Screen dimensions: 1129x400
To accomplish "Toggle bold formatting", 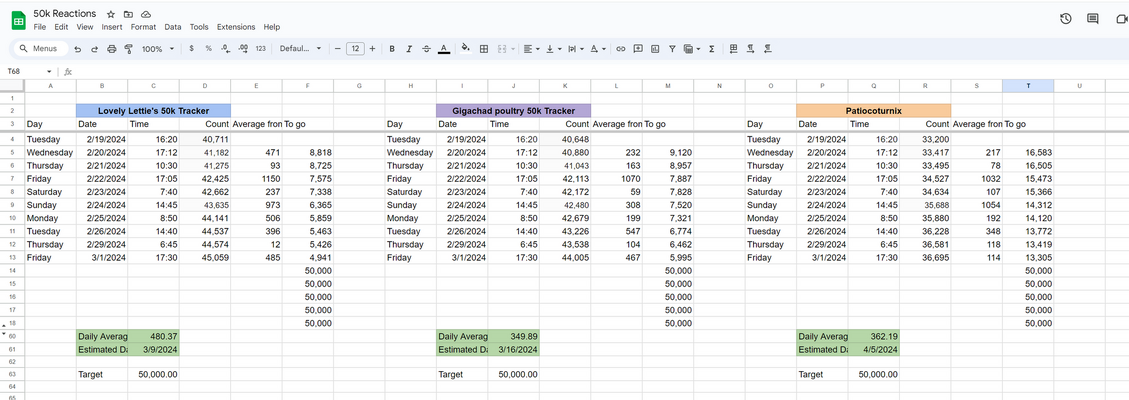I will click(x=392, y=49).
